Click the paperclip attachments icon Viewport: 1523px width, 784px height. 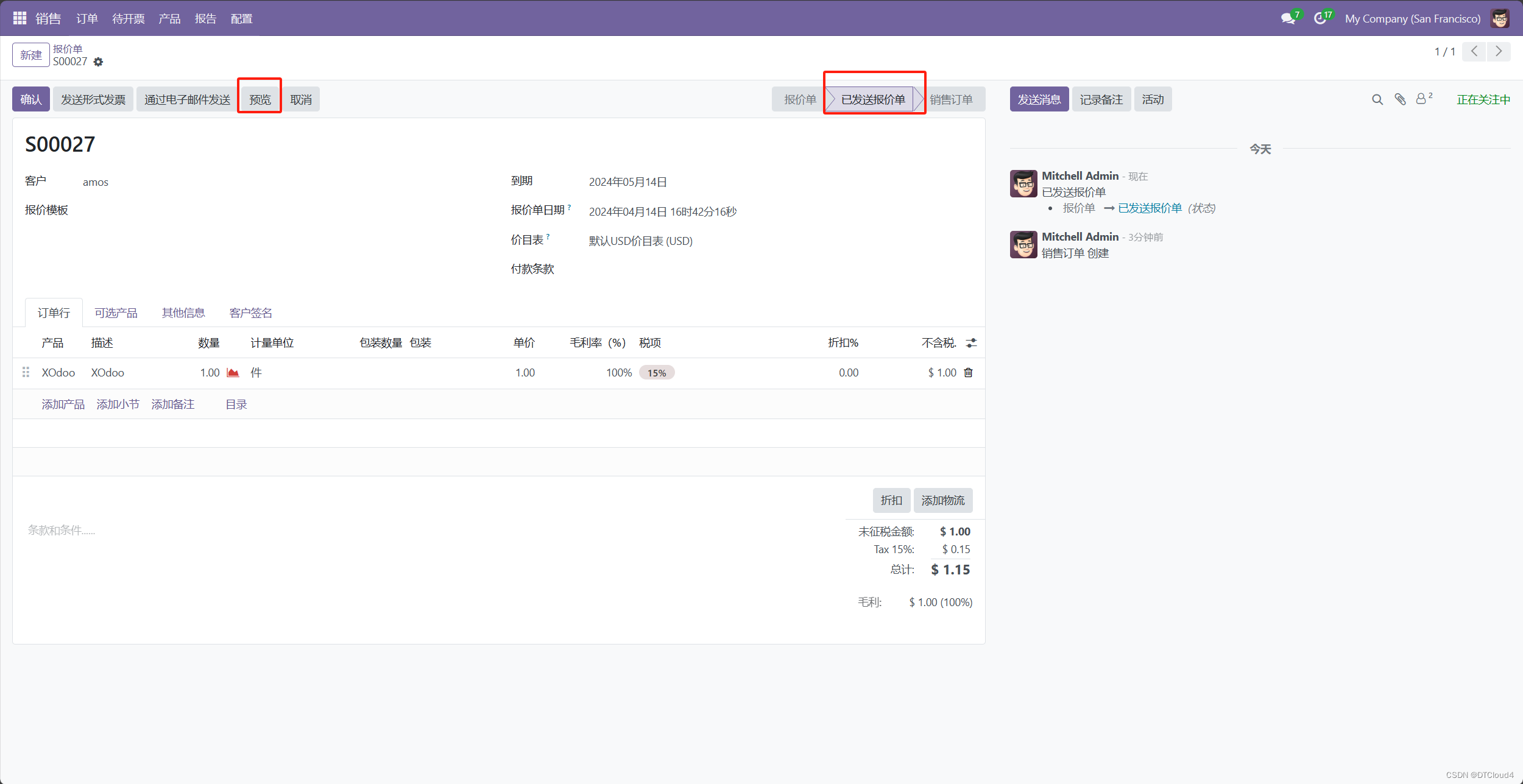point(1400,99)
